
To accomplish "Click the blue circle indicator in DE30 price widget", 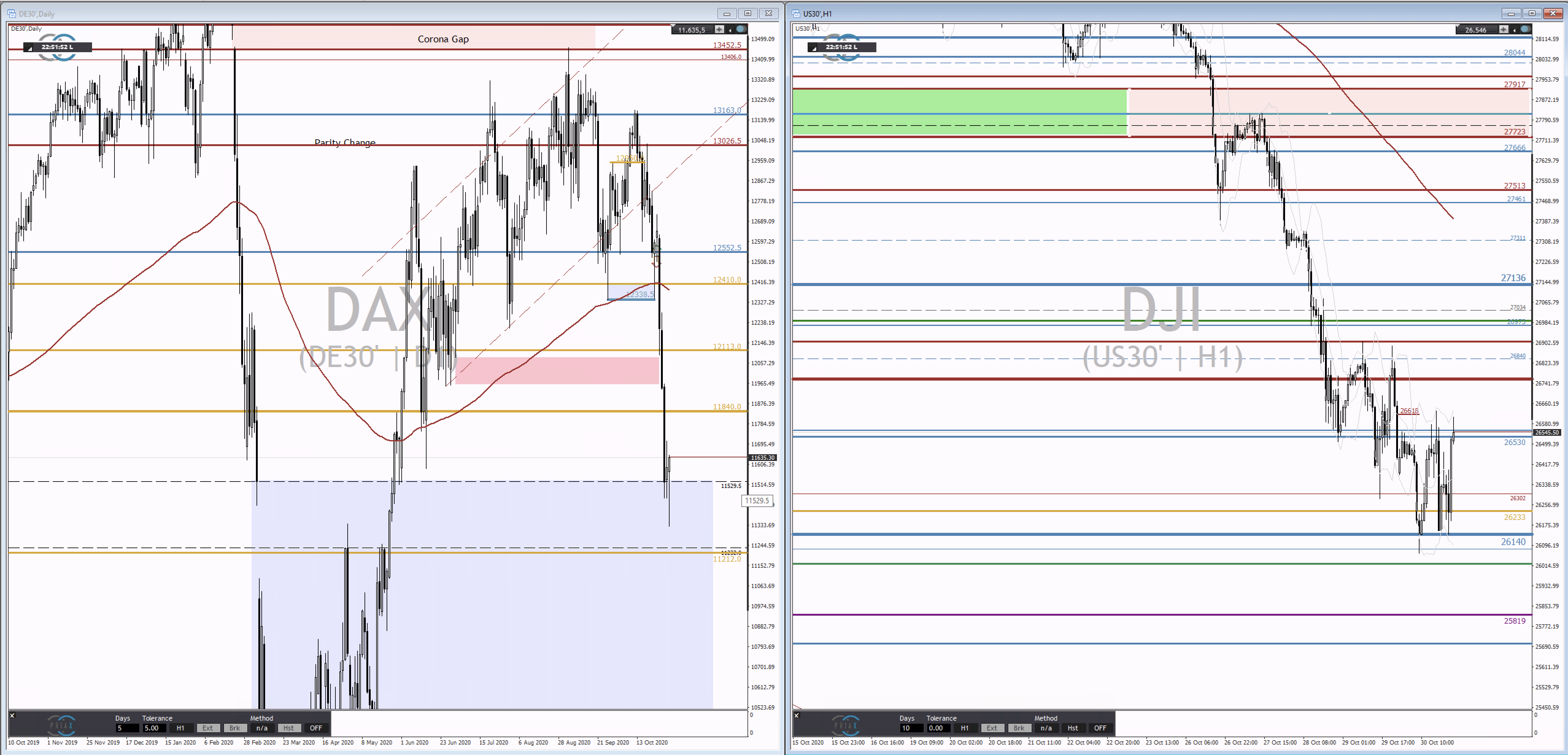I will [741, 29].
